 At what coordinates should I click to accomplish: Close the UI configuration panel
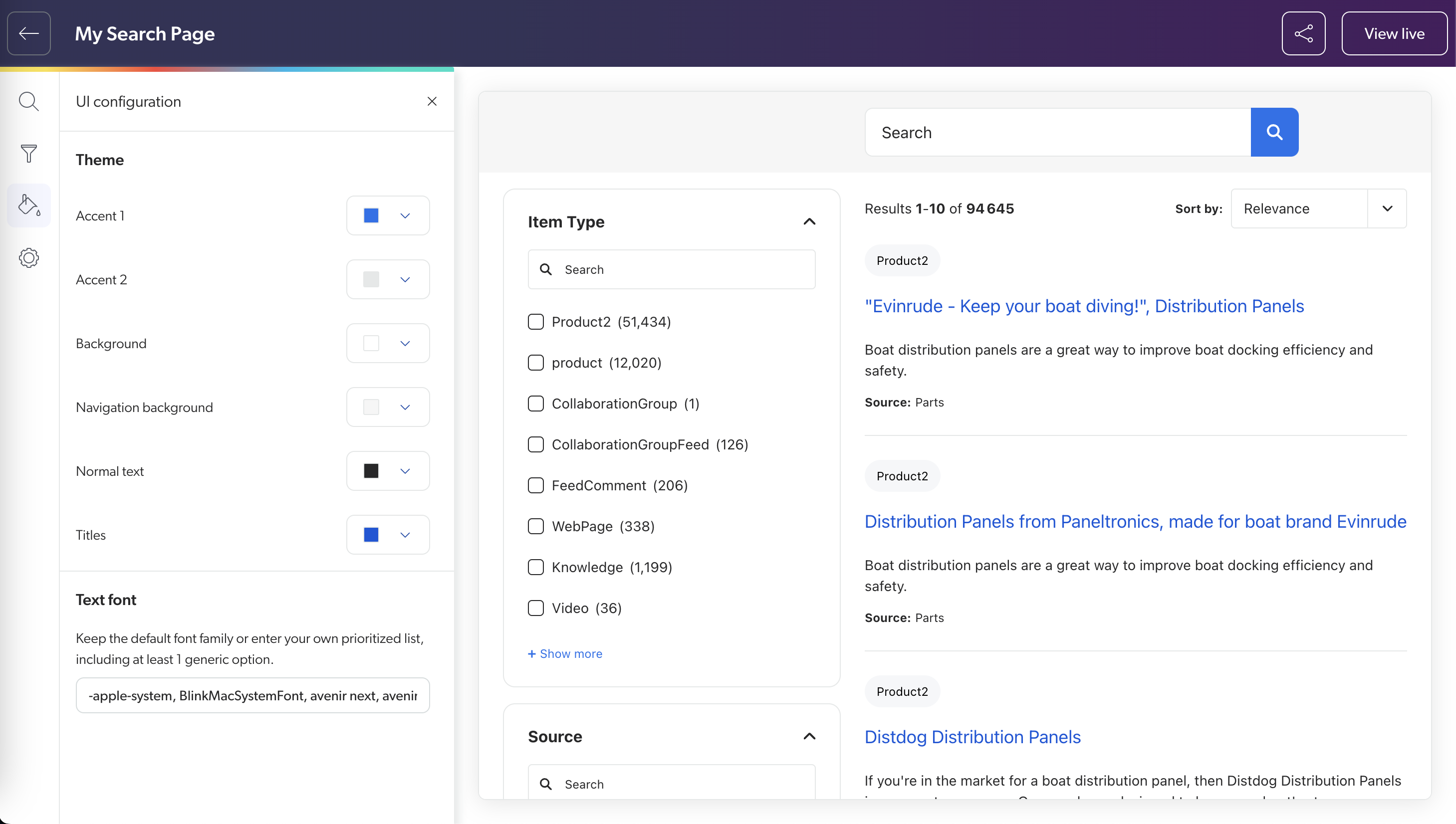[x=432, y=101]
